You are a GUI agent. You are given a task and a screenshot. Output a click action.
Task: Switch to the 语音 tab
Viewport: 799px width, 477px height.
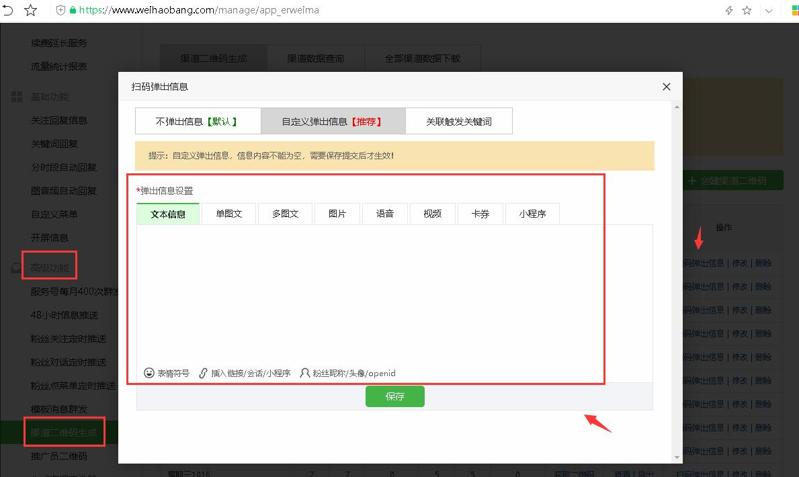click(385, 214)
